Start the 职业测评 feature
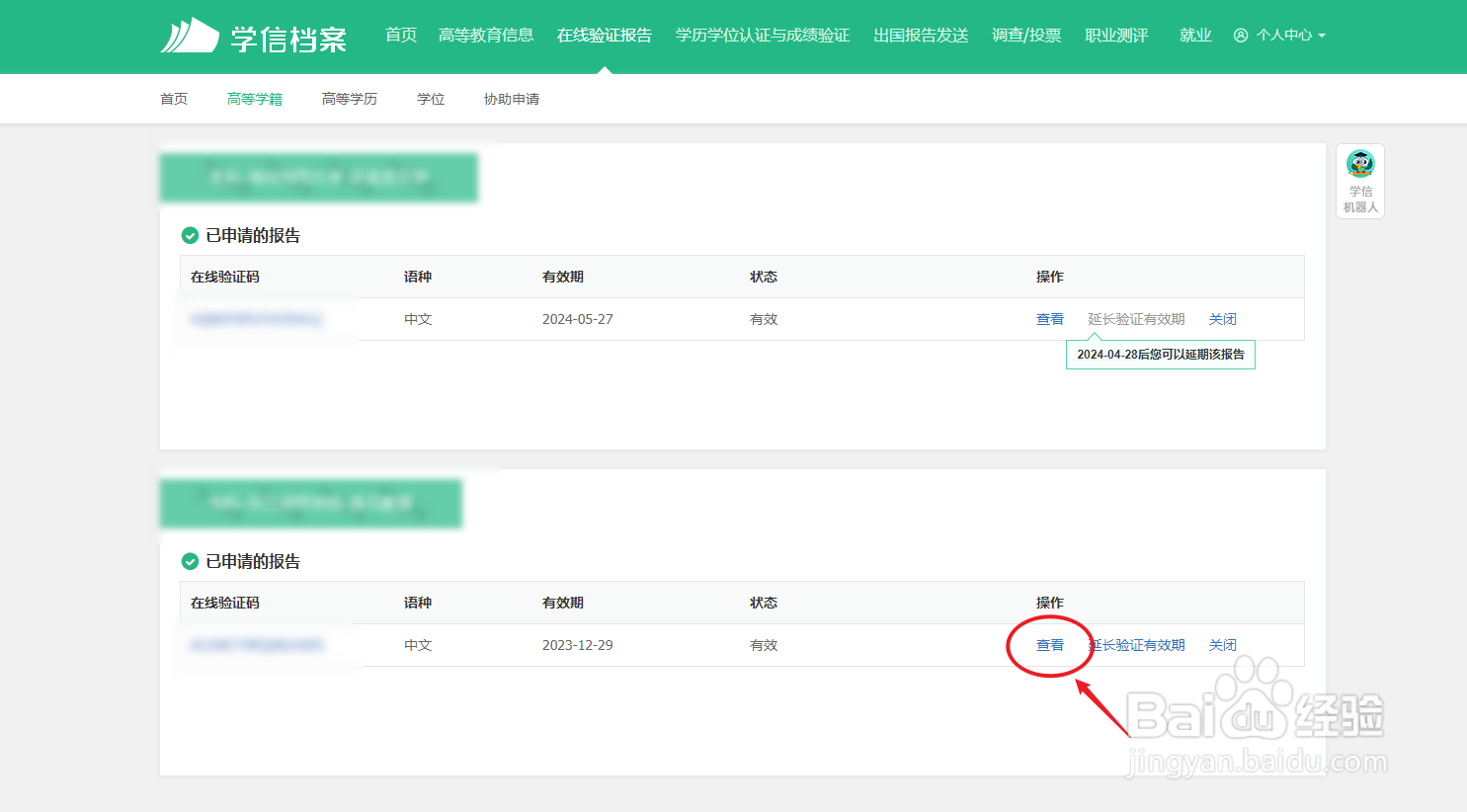The width and height of the screenshot is (1467, 812). [1116, 34]
